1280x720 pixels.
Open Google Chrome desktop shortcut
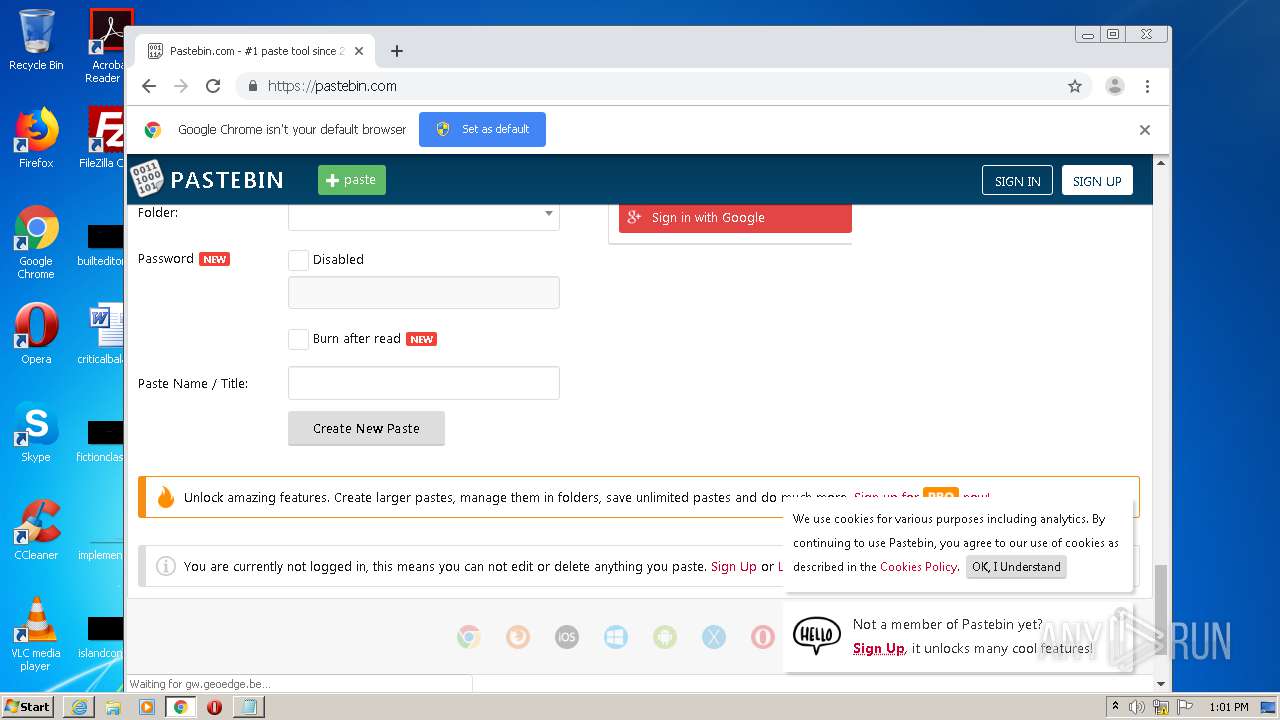[x=36, y=242]
